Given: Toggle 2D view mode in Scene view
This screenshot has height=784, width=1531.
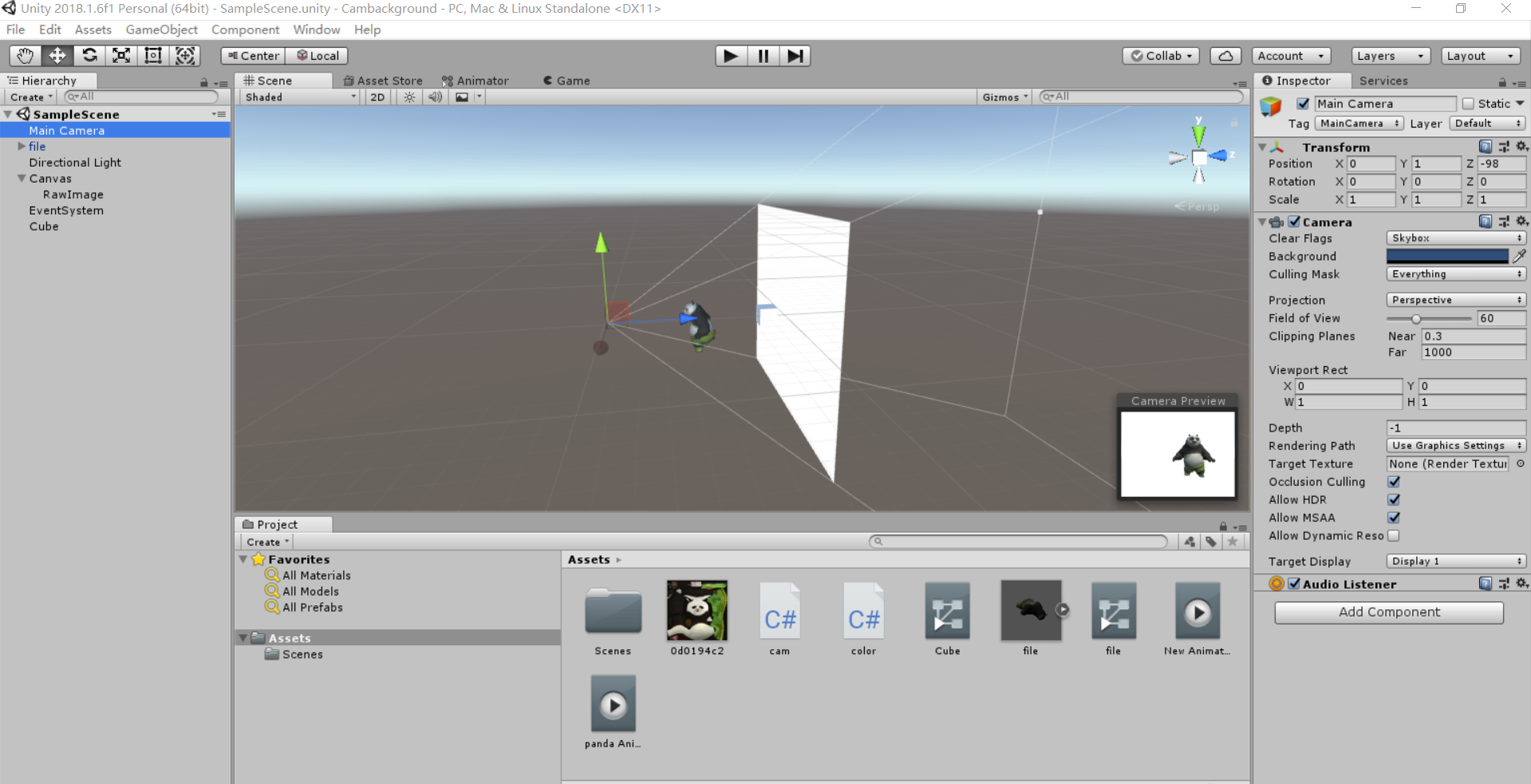Looking at the screenshot, I should [377, 97].
